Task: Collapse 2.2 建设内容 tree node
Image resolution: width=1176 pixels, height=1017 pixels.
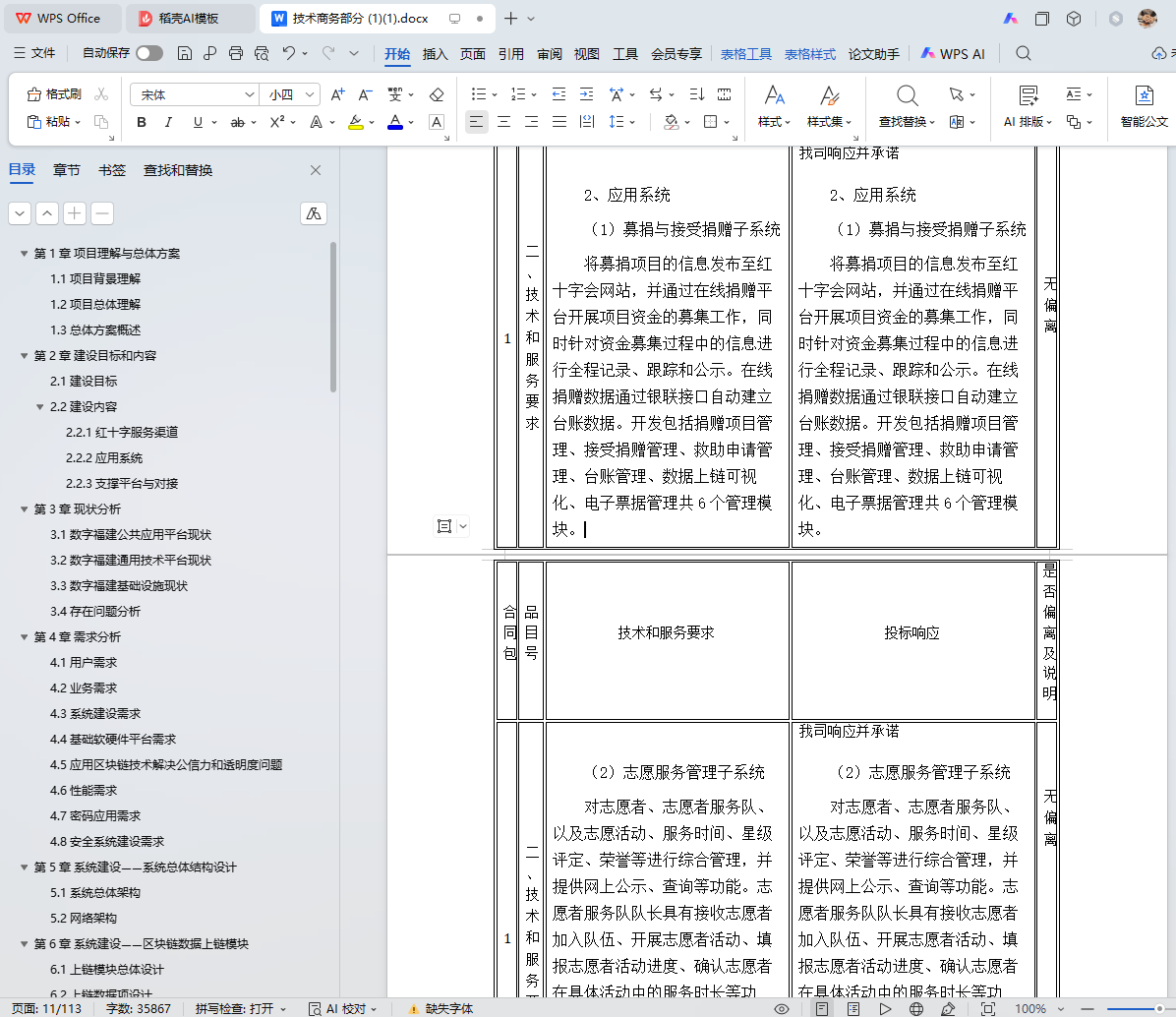Action: pos(39,406)
